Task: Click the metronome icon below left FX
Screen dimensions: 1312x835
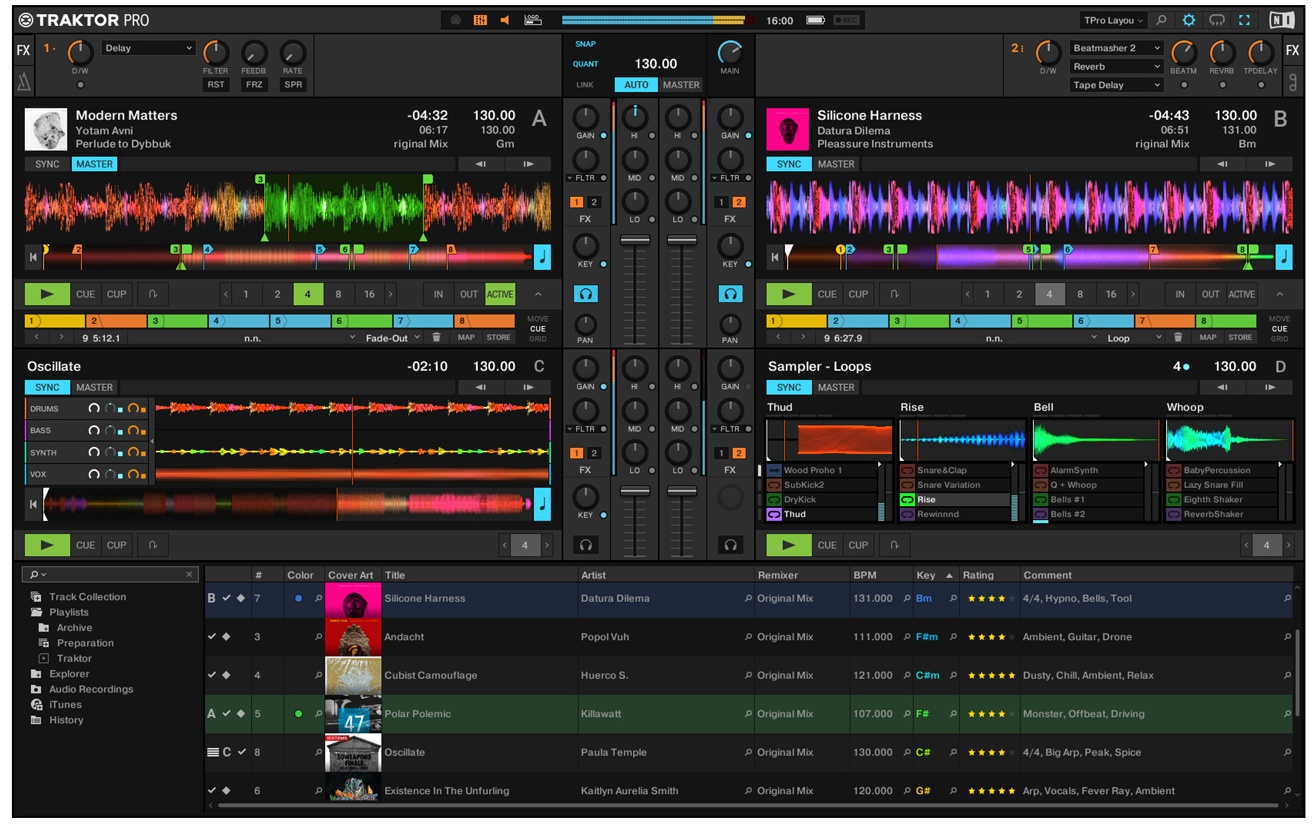Action: pyautogui.click(x=23, y=82)
